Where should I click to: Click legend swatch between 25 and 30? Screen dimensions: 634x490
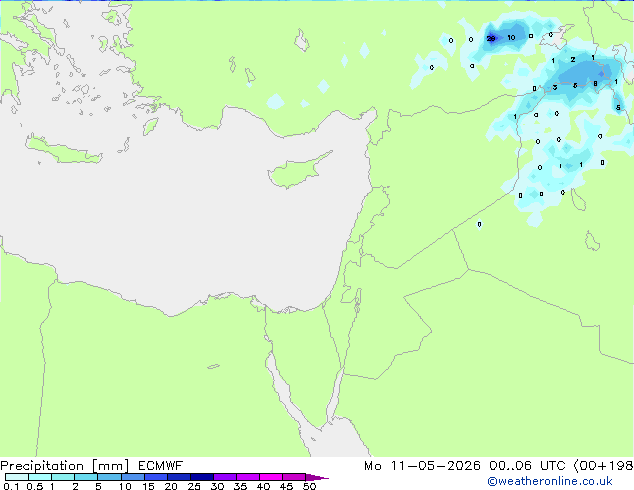pos(202,477)
